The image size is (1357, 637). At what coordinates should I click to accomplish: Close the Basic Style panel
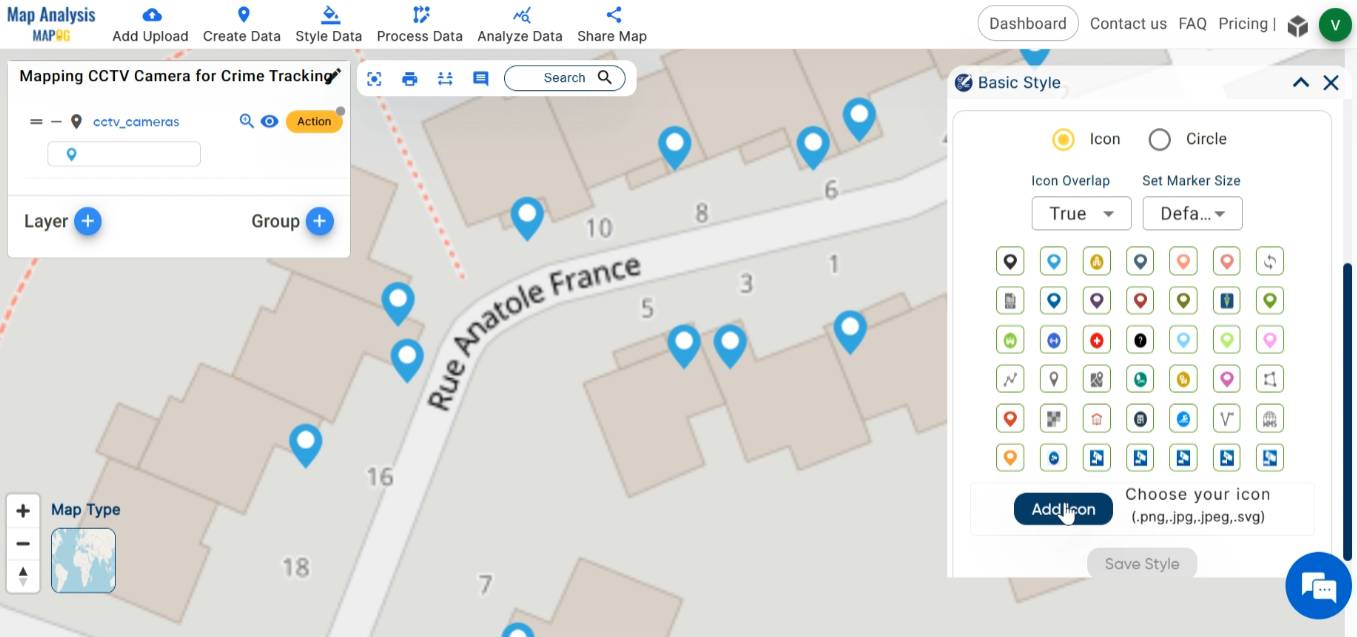tap(1331, 82)
